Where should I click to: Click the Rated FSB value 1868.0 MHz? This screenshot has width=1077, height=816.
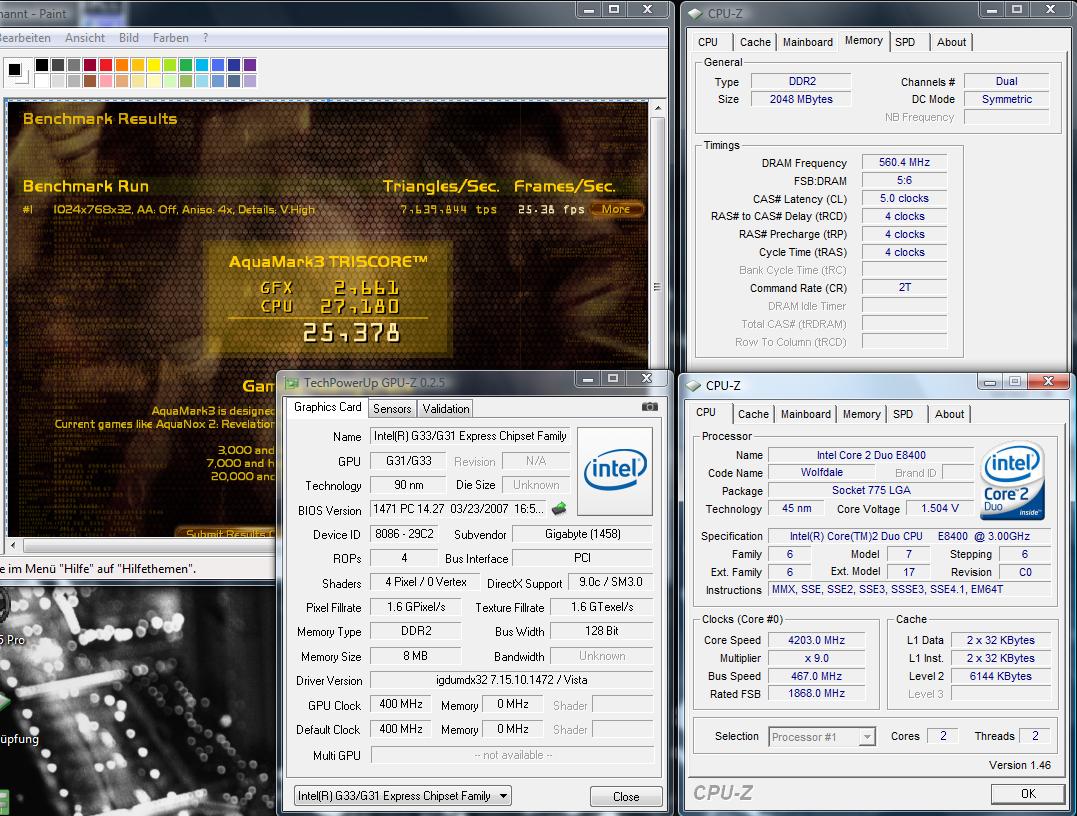click(816, 693)
